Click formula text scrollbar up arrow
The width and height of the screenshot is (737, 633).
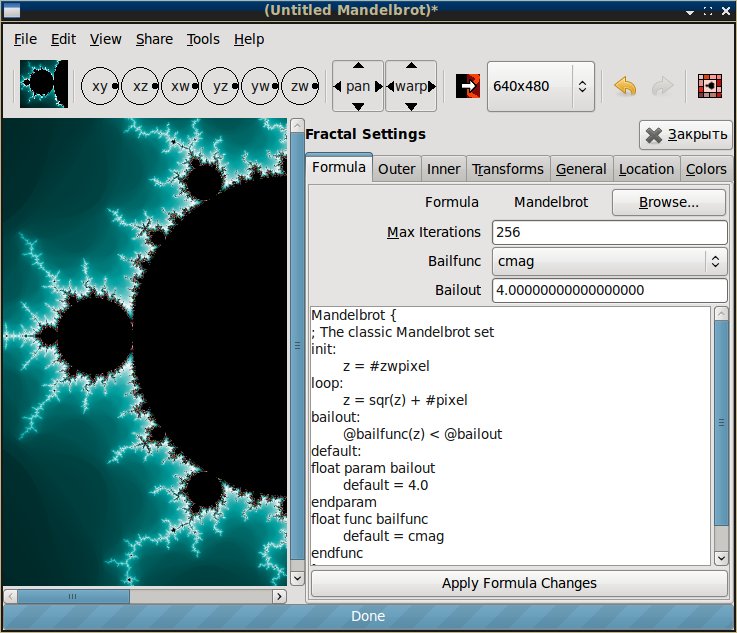pyautogui.click(x=721, y=313)
